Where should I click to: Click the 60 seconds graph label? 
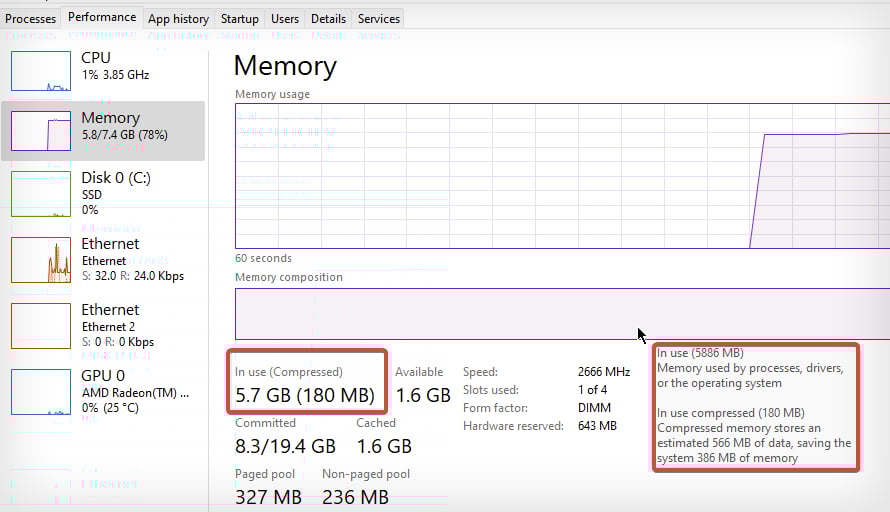[x=263, y=258]
